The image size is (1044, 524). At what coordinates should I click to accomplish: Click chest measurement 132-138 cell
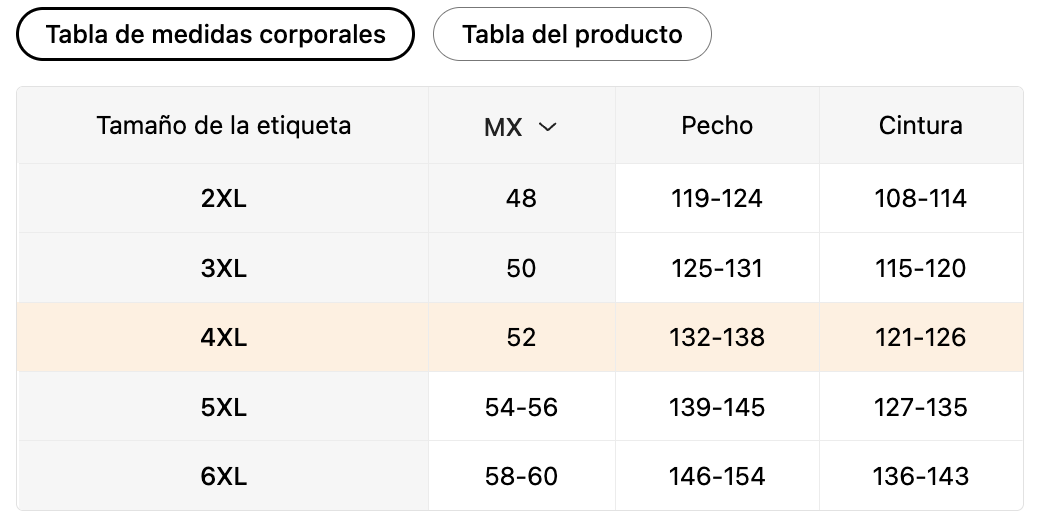click(717, 338)
